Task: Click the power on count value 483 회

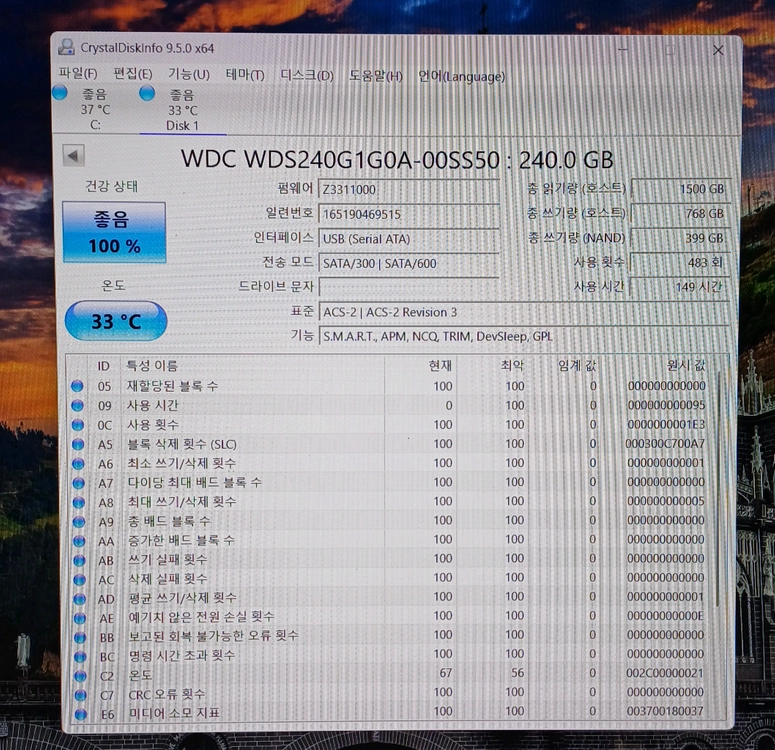Action: point(680,262)
